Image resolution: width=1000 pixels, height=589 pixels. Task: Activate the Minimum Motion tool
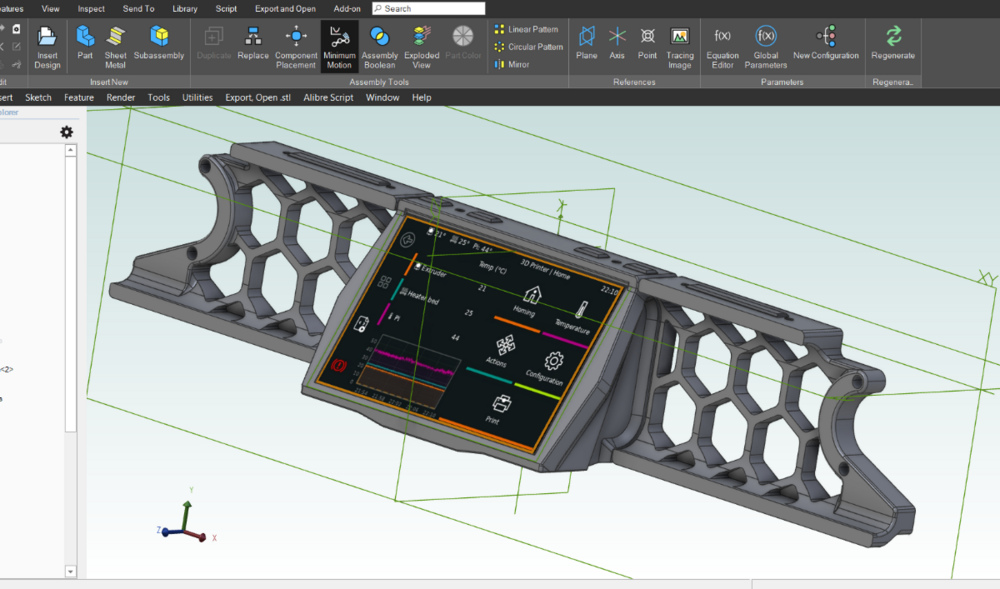[x=339, y=47]
